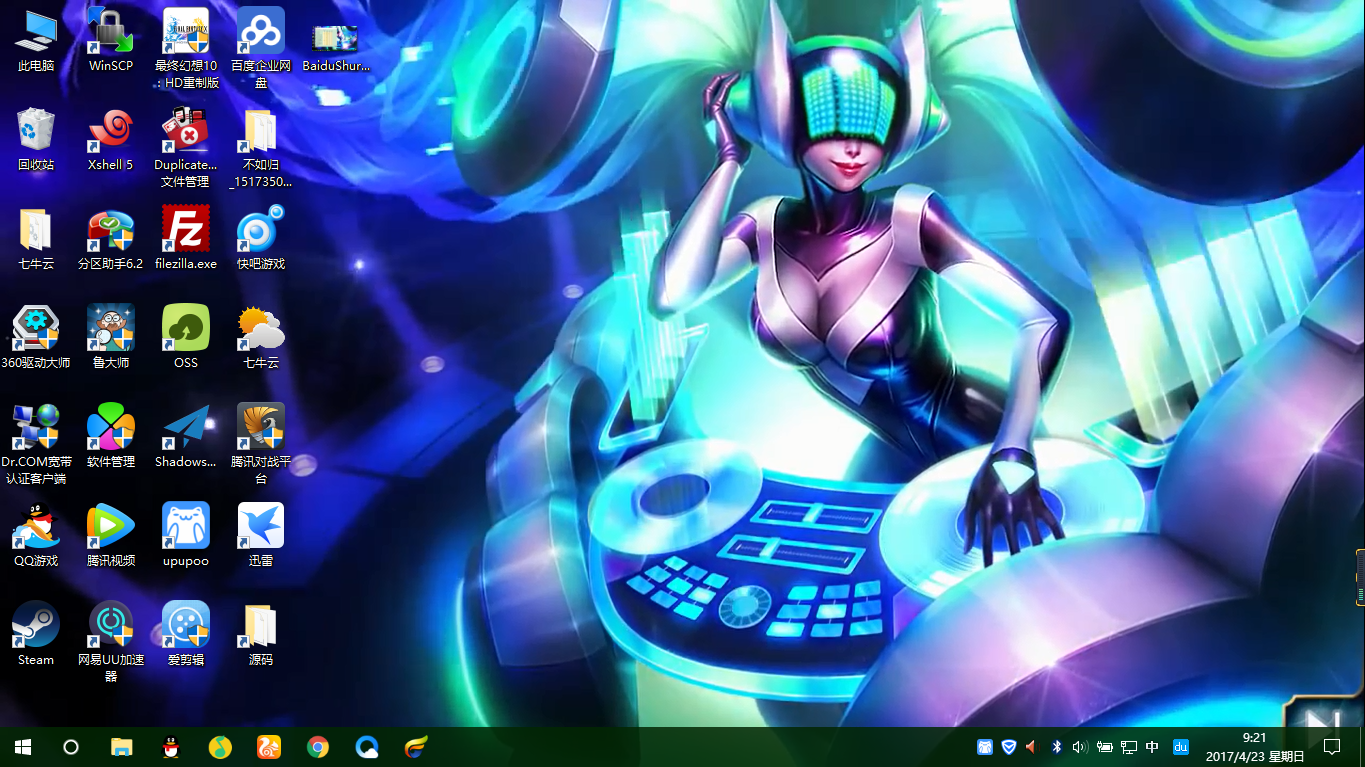Launch the WinSCP shortcut
The height and width of the screenshot is (767, 1365).
(x=111, y=42)
